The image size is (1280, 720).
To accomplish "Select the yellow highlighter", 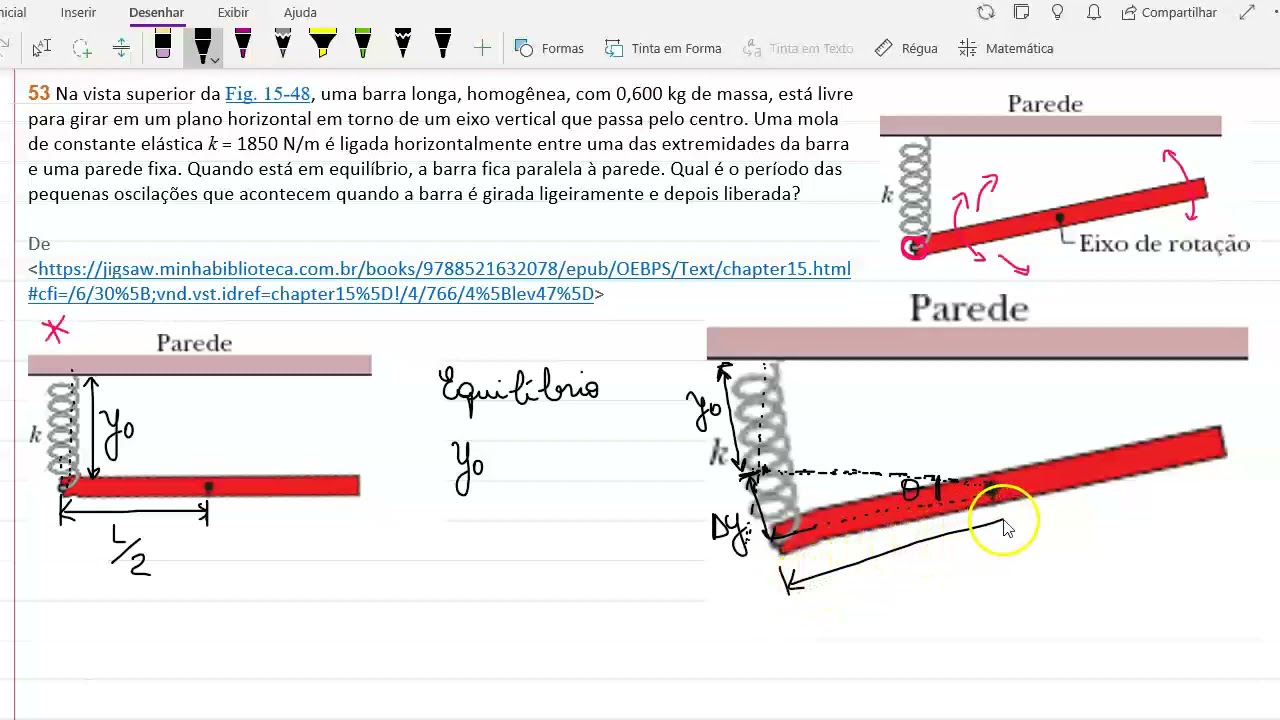I will click(323, 45).
